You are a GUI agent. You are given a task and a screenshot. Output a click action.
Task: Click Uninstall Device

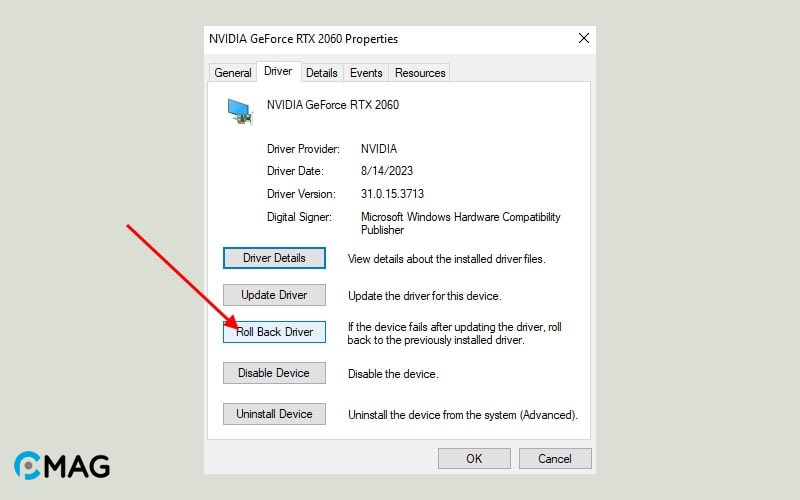[x=274, y=414]
